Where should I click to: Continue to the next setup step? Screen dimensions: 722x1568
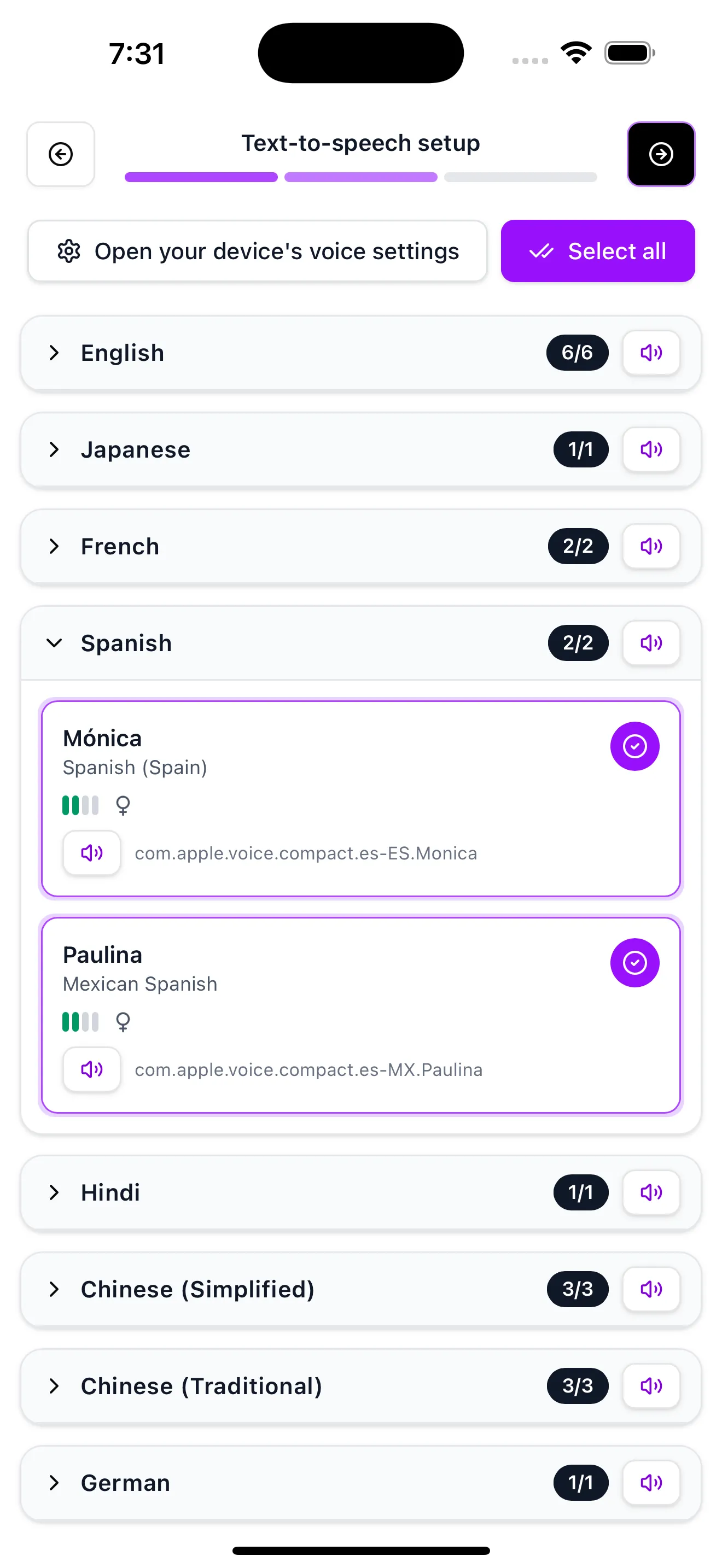tap(661, 154)
